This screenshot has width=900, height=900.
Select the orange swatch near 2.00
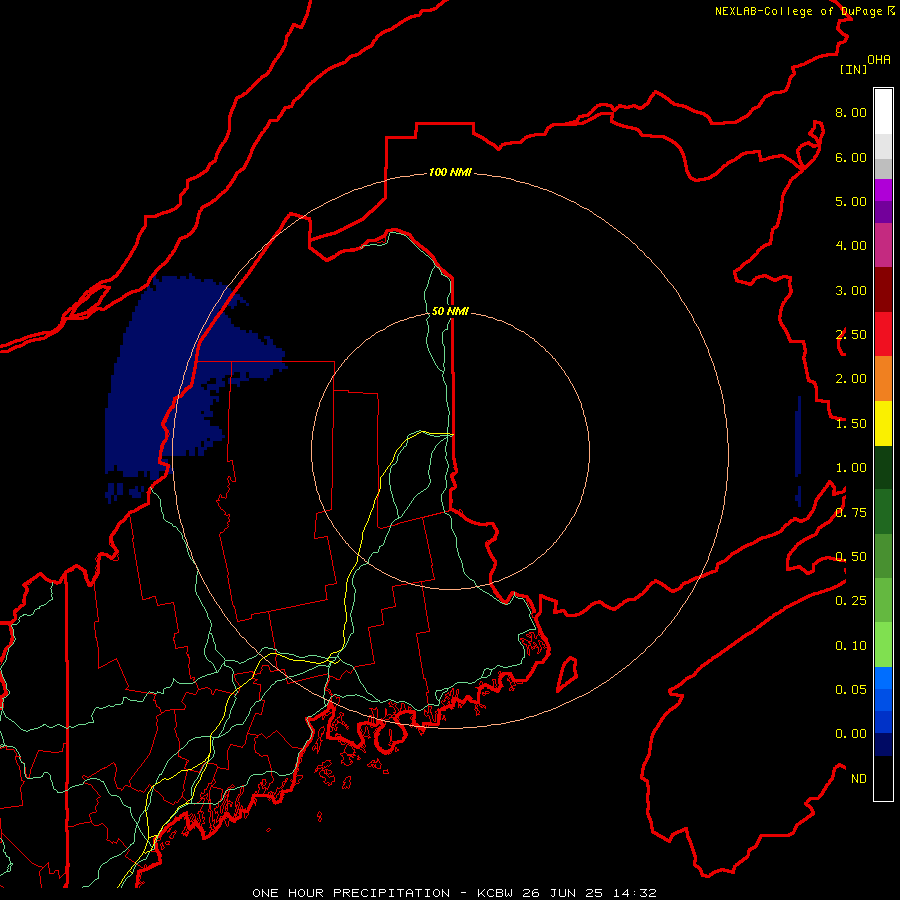[883, 379]
